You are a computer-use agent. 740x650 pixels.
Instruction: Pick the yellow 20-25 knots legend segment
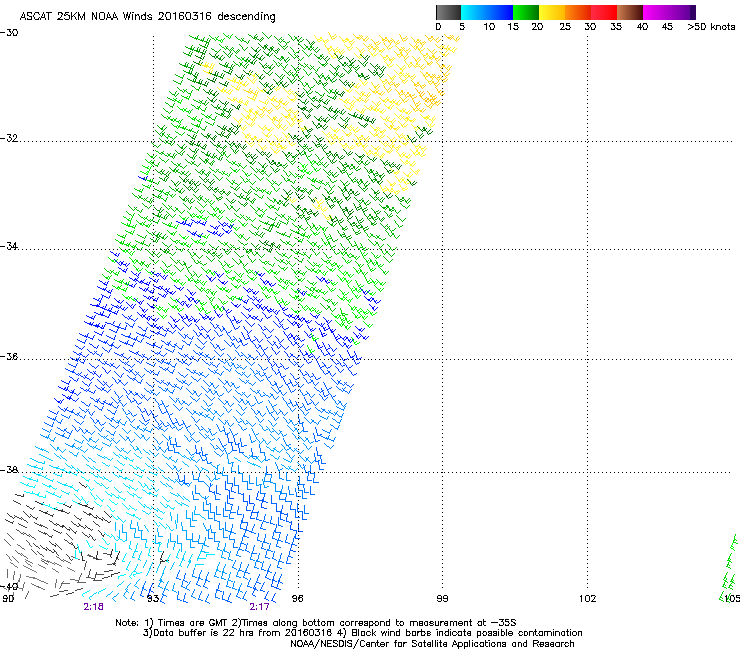(x=552, y=12)
